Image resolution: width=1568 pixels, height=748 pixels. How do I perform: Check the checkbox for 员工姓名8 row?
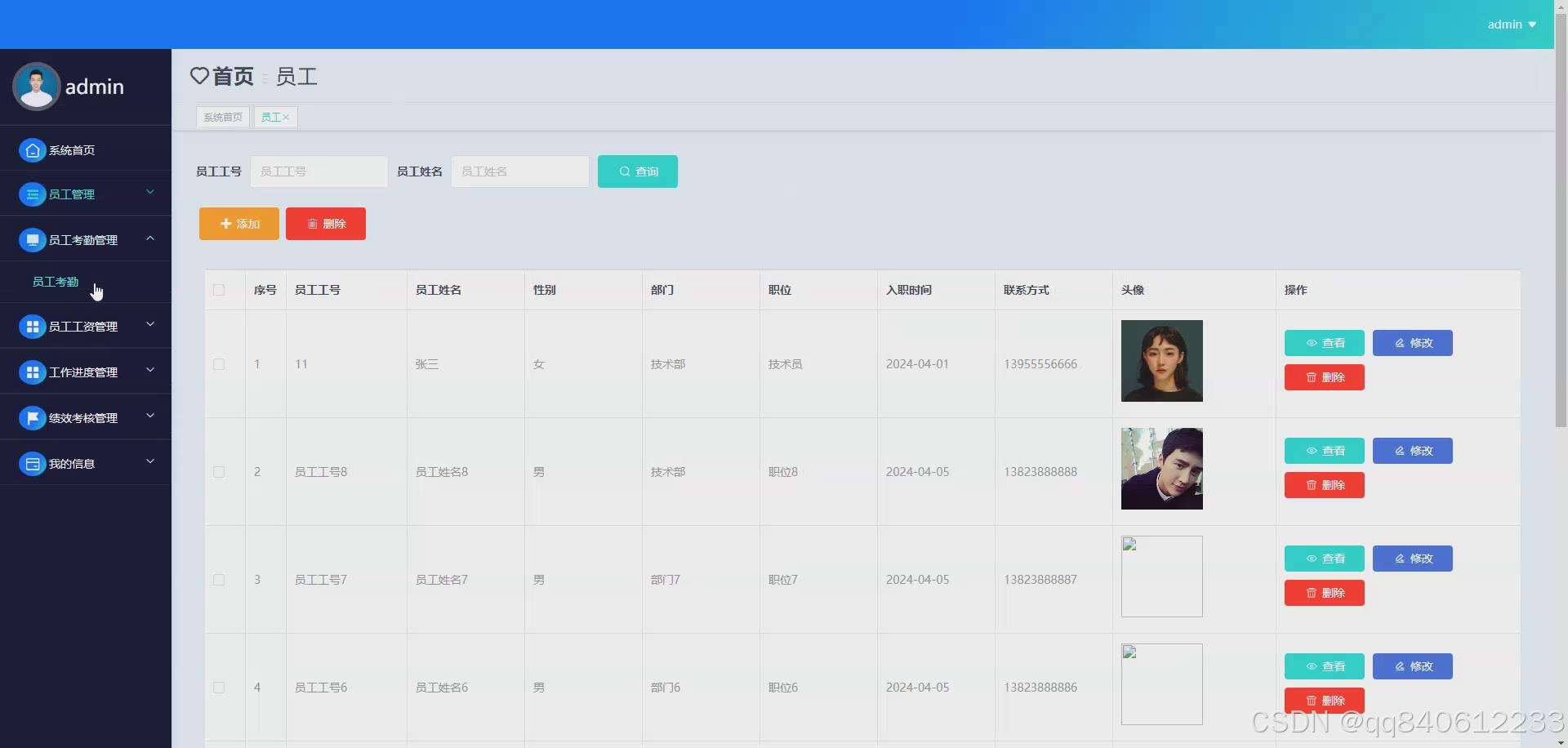(219, 472)
